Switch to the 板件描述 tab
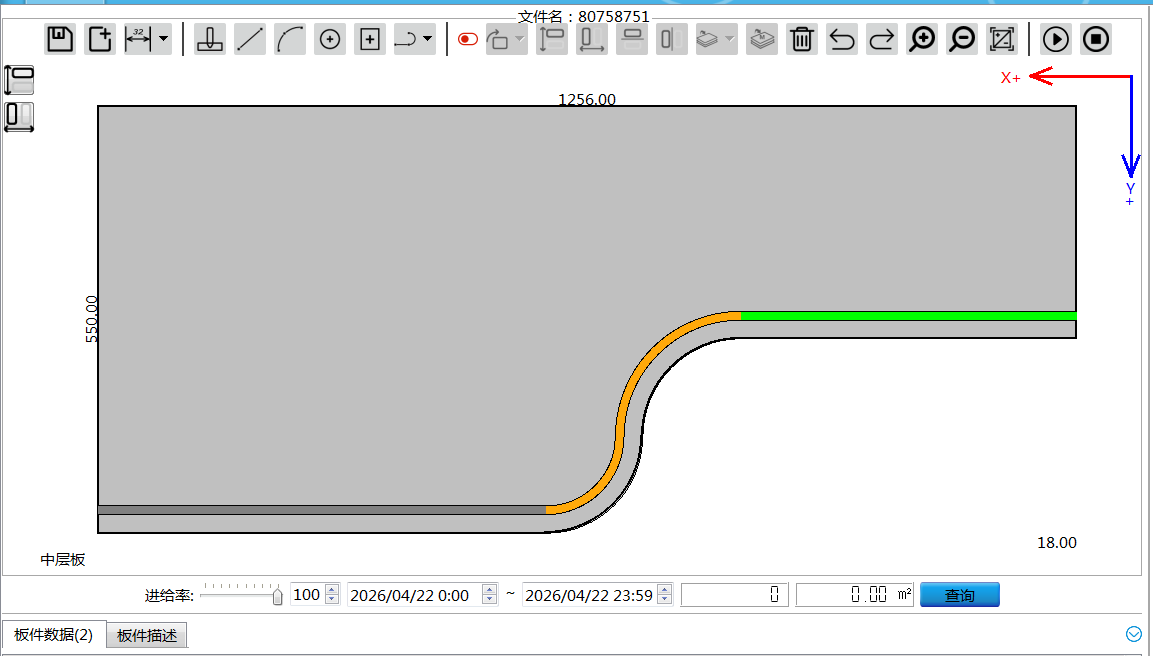Screen dimensions: 1153x656 147,635
